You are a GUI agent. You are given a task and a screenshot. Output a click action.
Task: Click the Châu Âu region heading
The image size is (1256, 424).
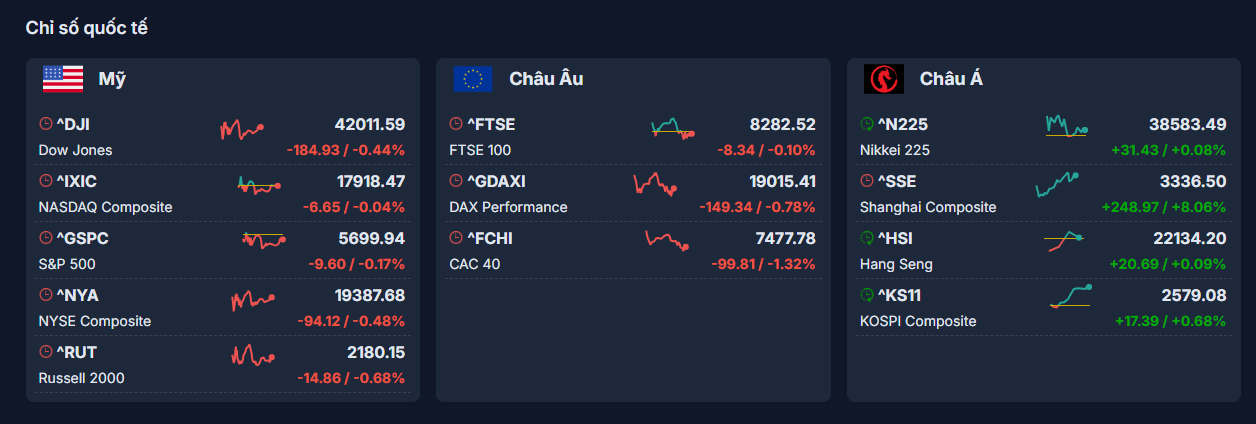click(x=546, y=78)
